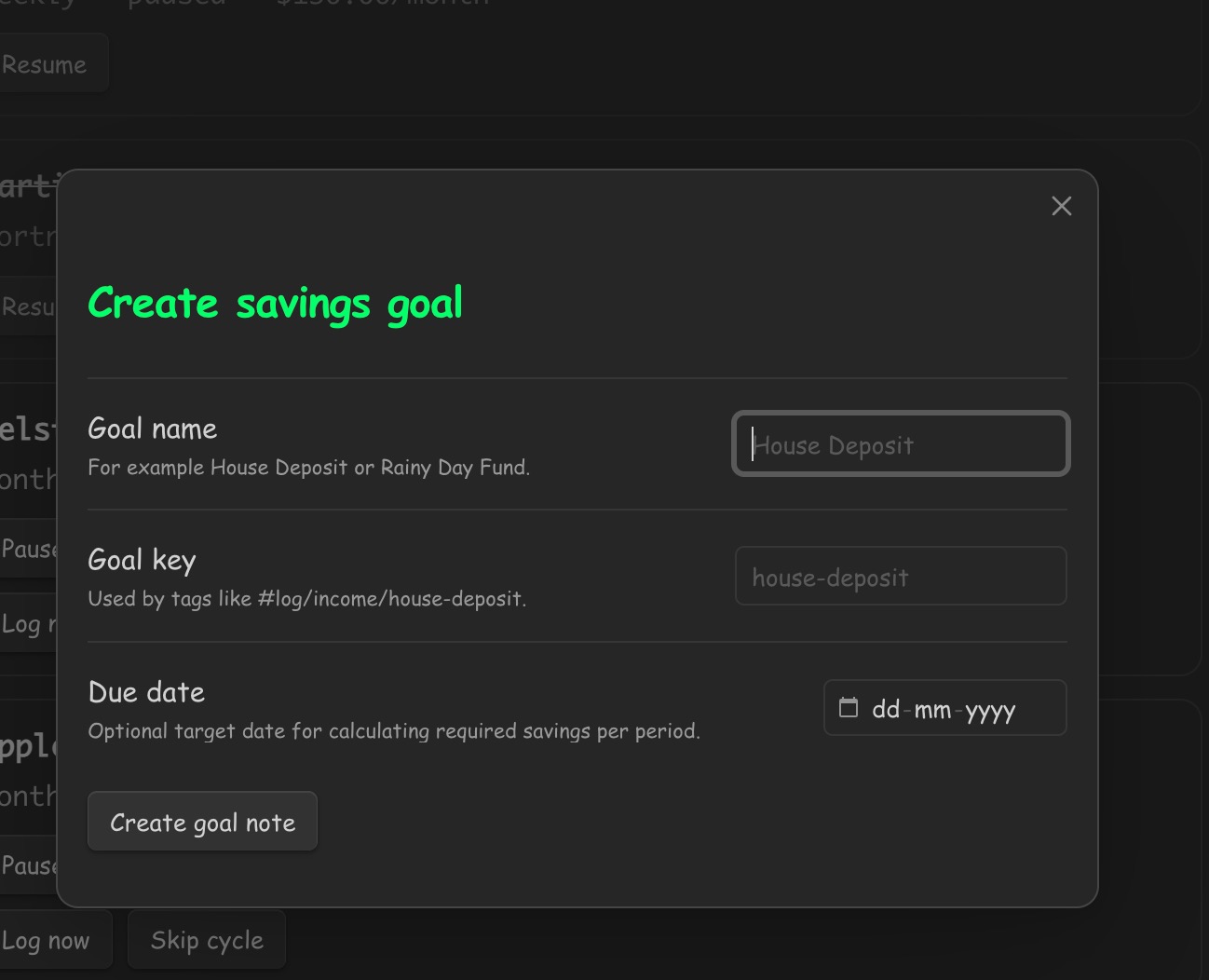Click the Goal name label
The height and width of the screenshot is (980, 1209).
(x=152, y=429)
